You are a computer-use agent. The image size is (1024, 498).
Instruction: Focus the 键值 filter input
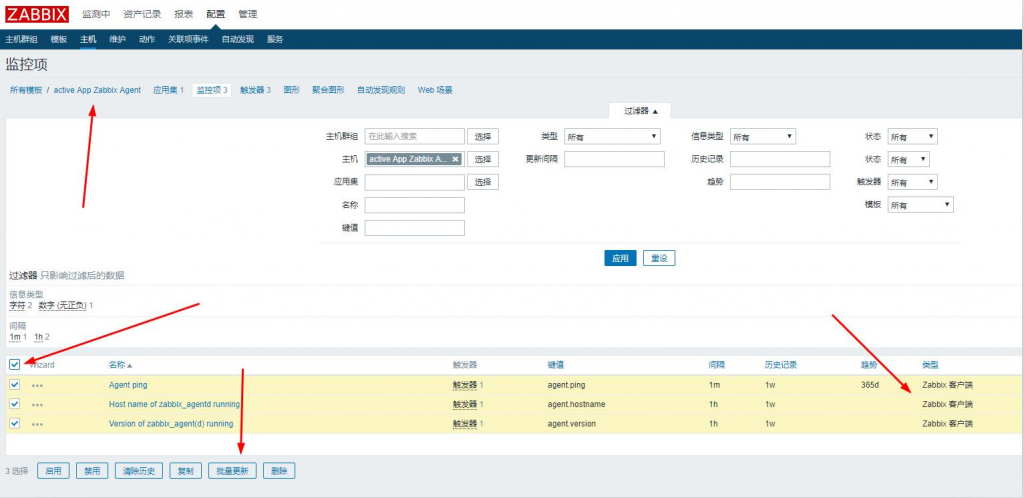415,228
